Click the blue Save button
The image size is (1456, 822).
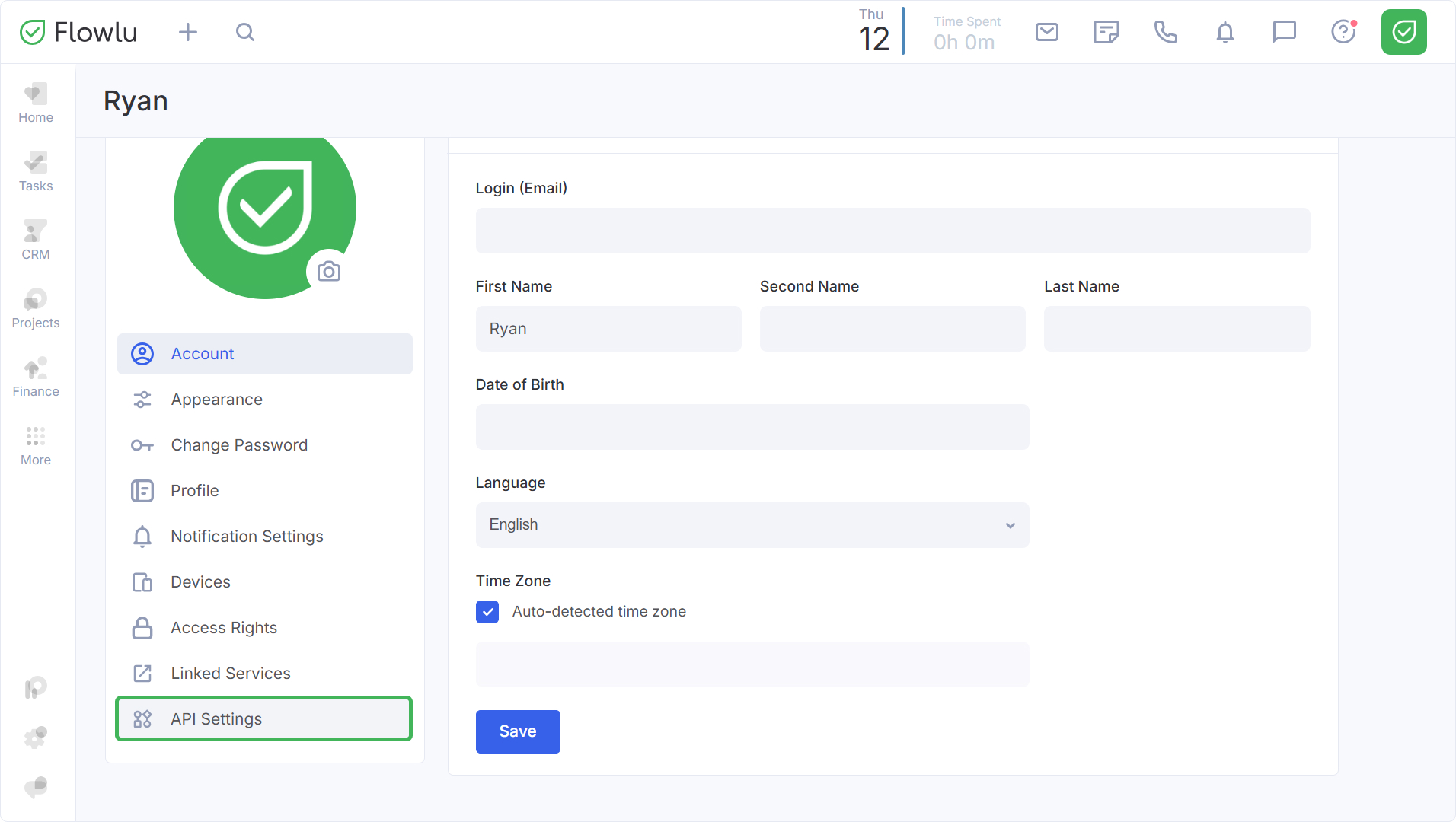point(518,731)
